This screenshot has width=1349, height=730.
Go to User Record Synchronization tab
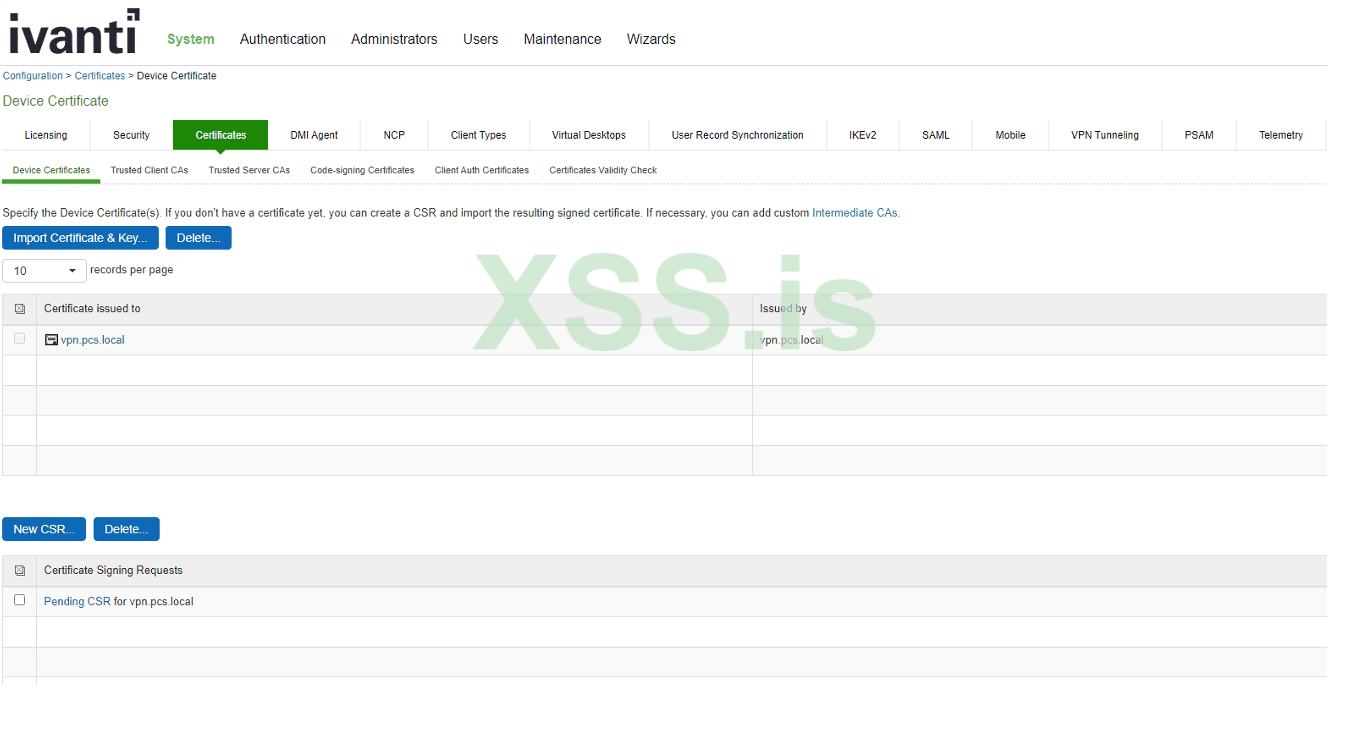(738, 135)
